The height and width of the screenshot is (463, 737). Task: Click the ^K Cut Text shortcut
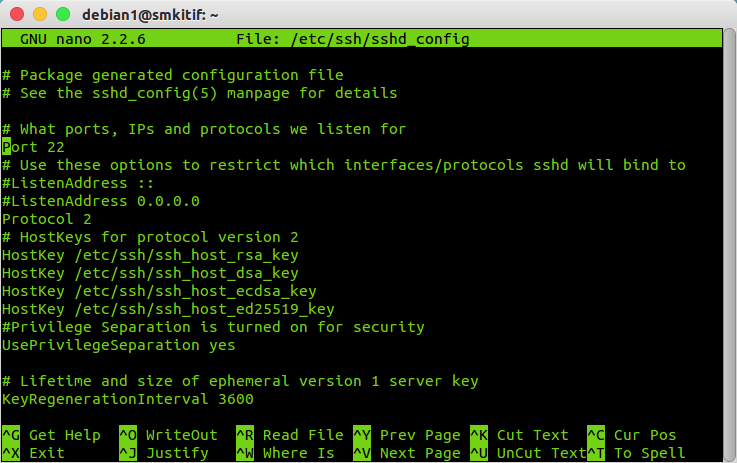point(523,435)
